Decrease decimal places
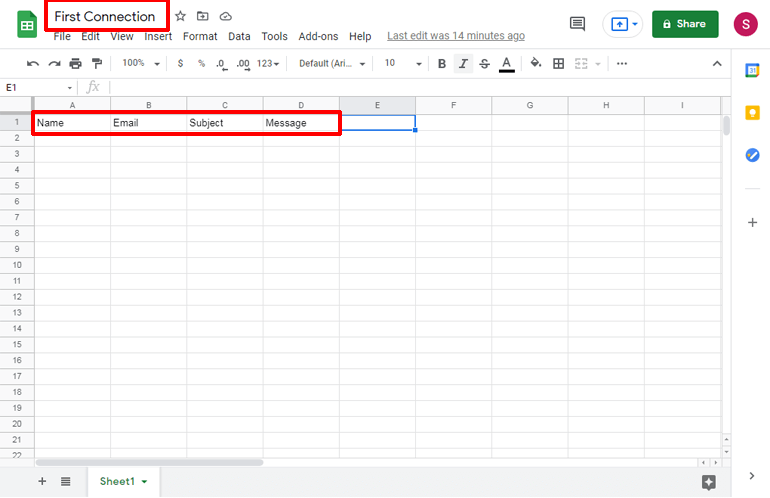The width and height of the screenshot is (770, 498). pyautogui.click(x=222, y=64)
